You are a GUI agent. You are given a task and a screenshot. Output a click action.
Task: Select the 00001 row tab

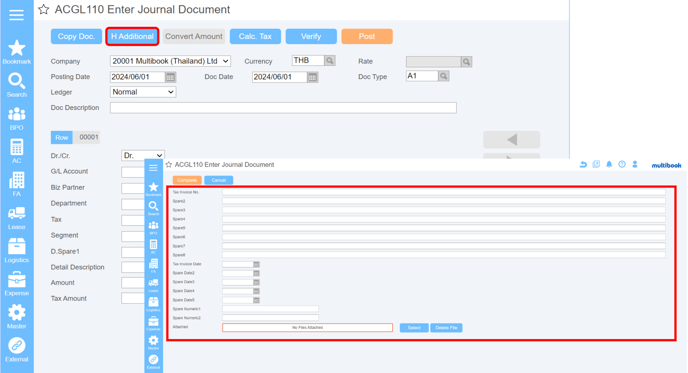(88, 137)
